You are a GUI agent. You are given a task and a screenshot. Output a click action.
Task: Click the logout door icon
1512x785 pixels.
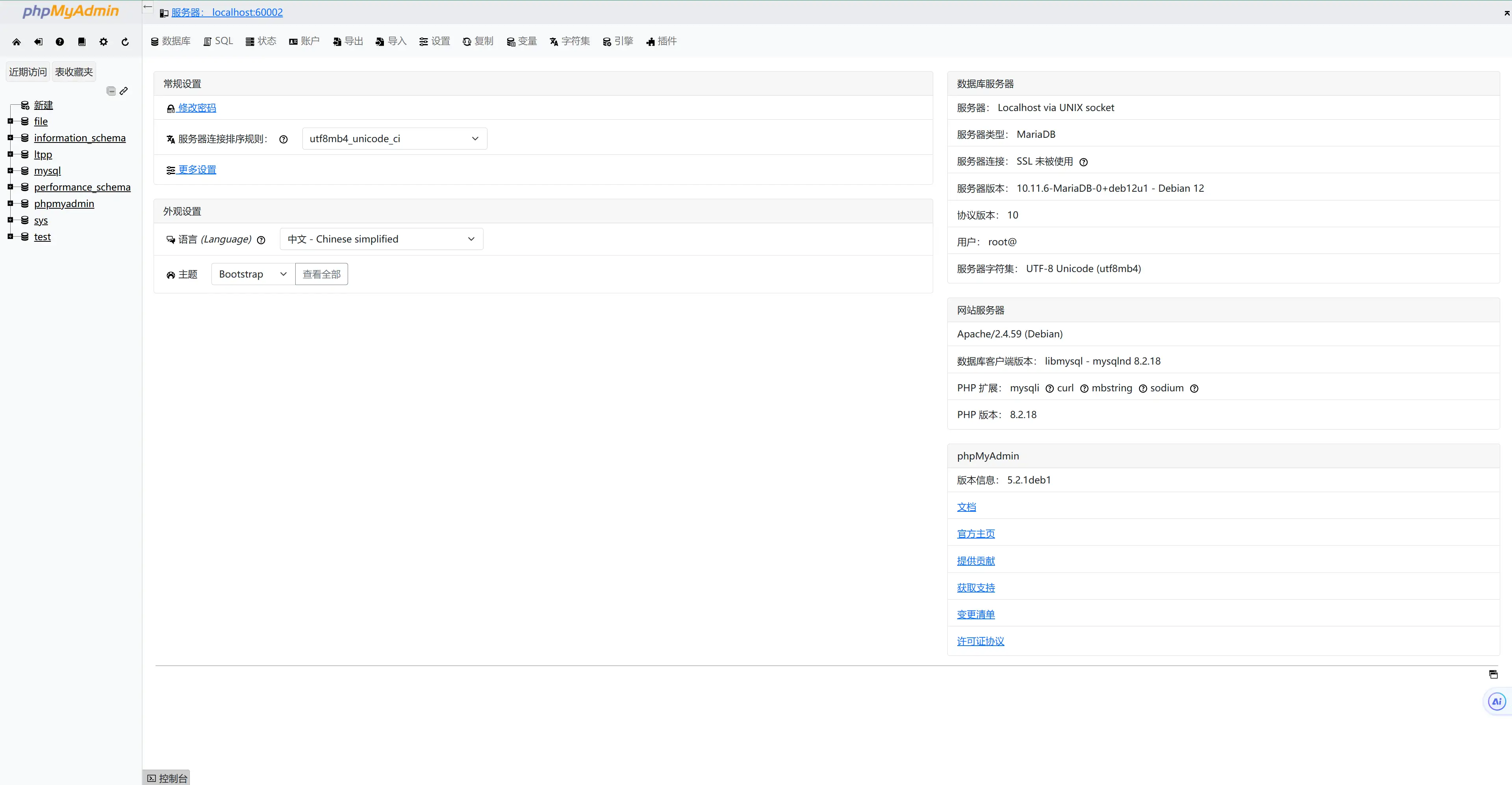pos(38,42)
